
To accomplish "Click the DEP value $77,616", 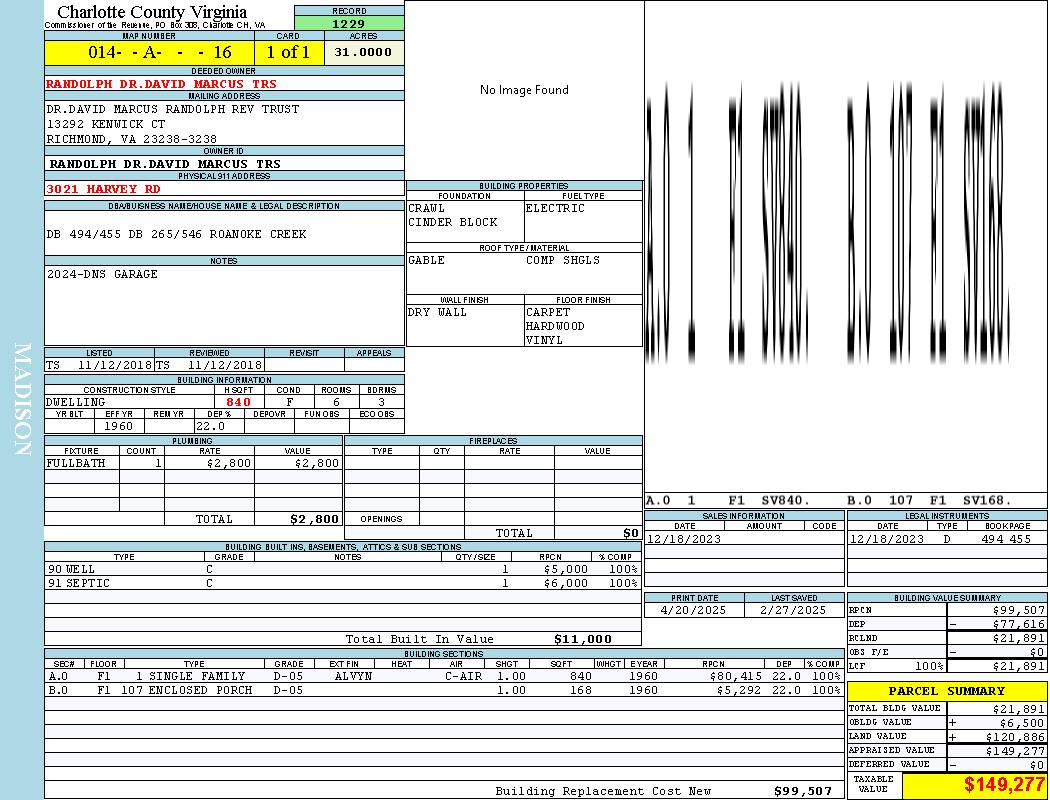I will pos(1019,624).
